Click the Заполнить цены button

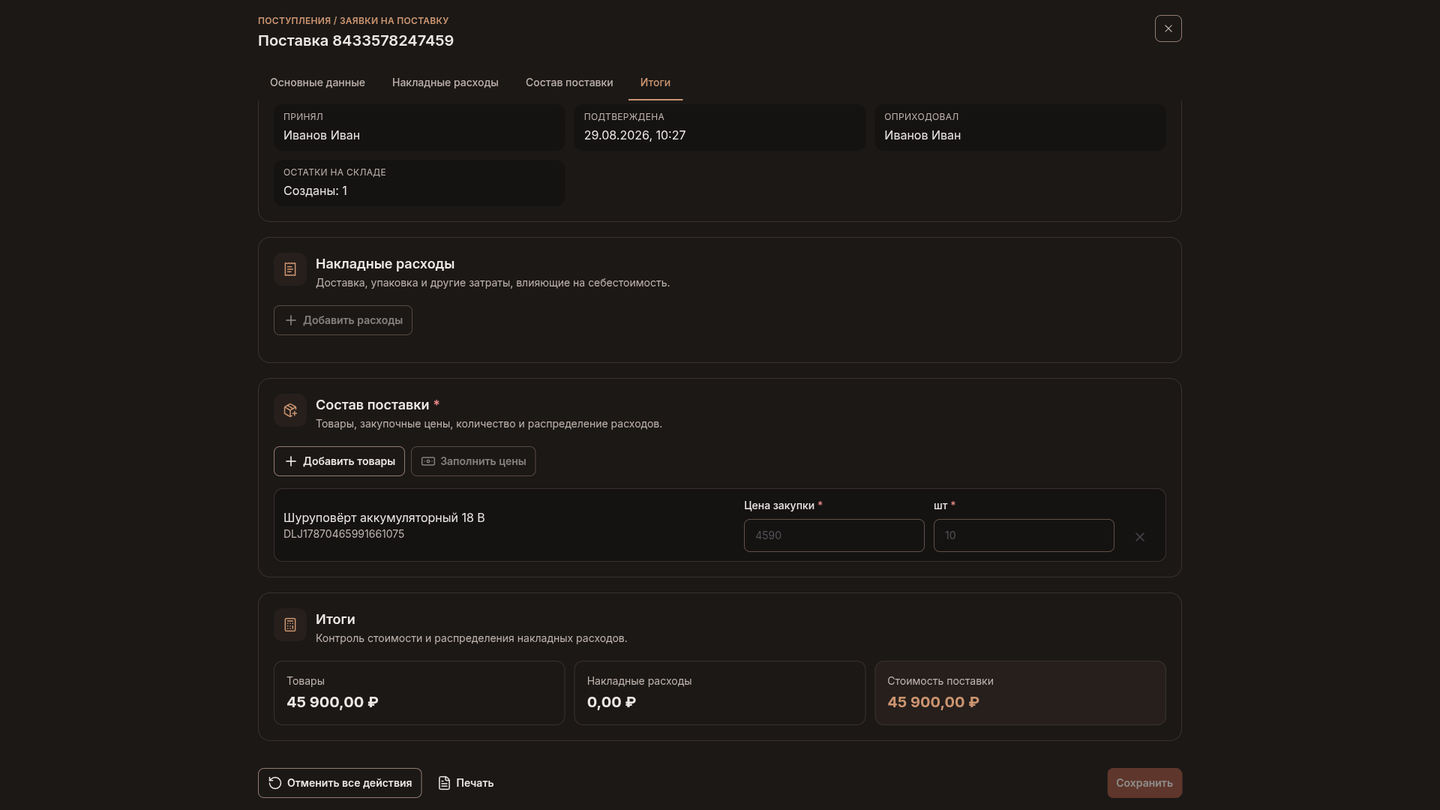click(x=473, y=461)
